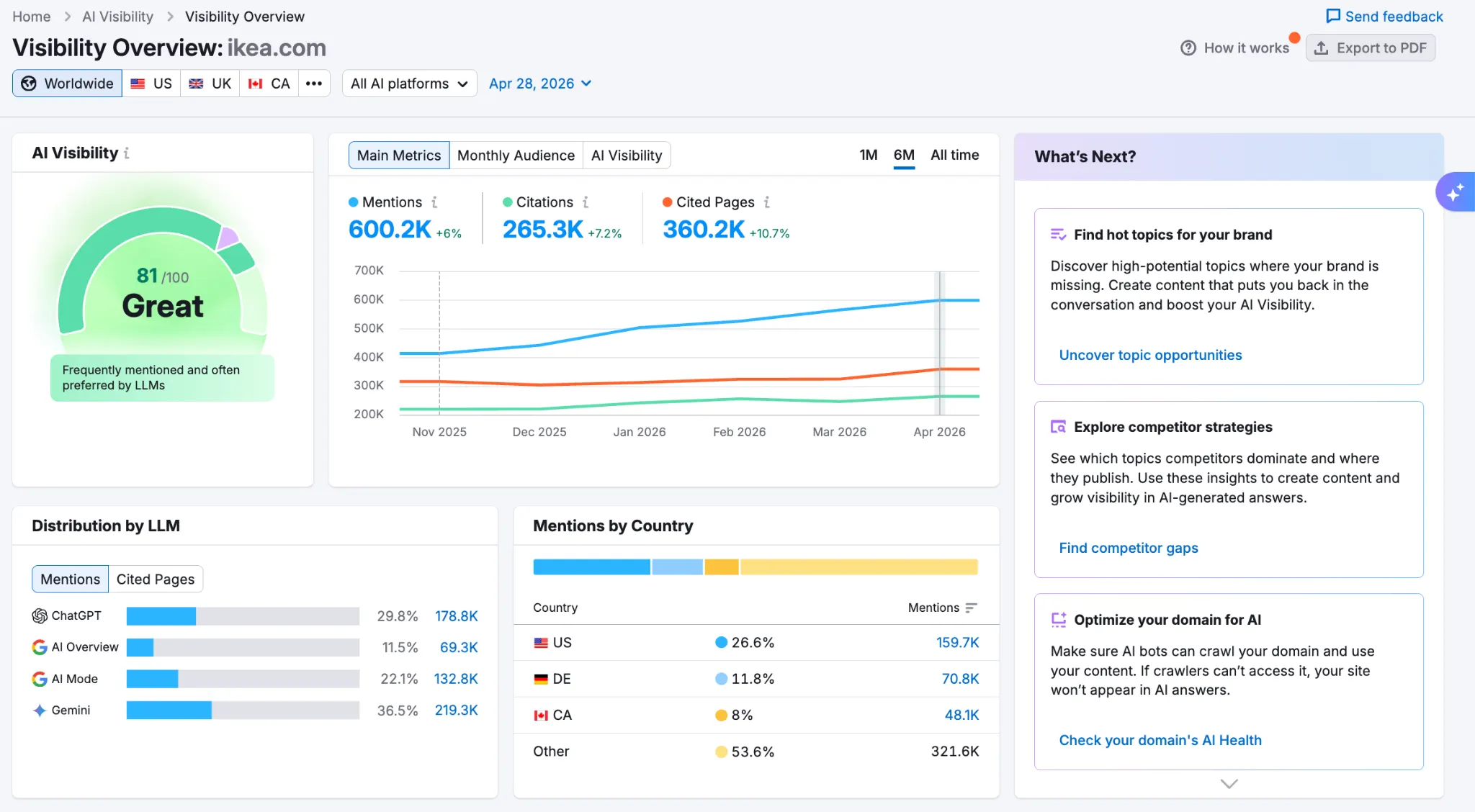The height and width of the screenshot is (812, 1475).
Task: Click the competitor strategies card icon
Action: coord(1058,427)
